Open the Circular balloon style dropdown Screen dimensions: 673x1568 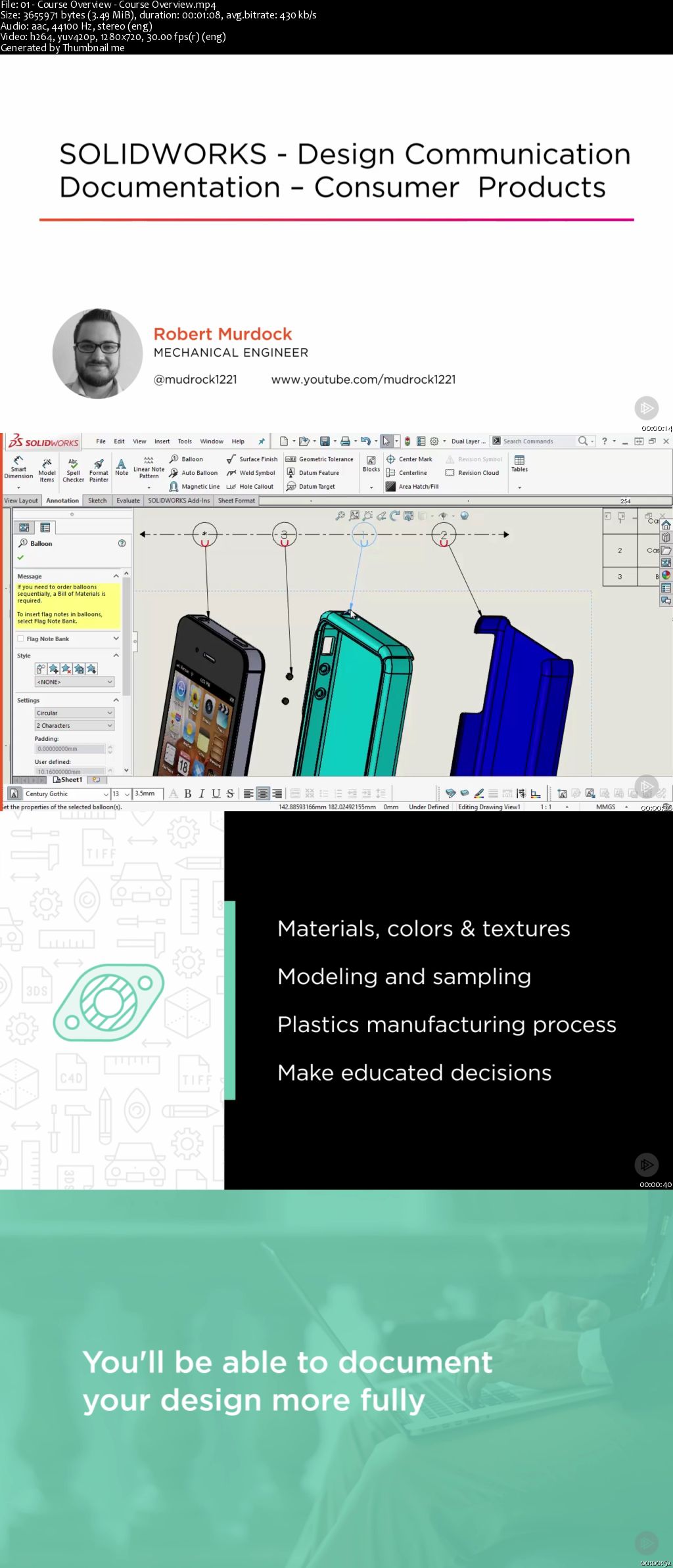pyautogui.click(x=75, y=713)
